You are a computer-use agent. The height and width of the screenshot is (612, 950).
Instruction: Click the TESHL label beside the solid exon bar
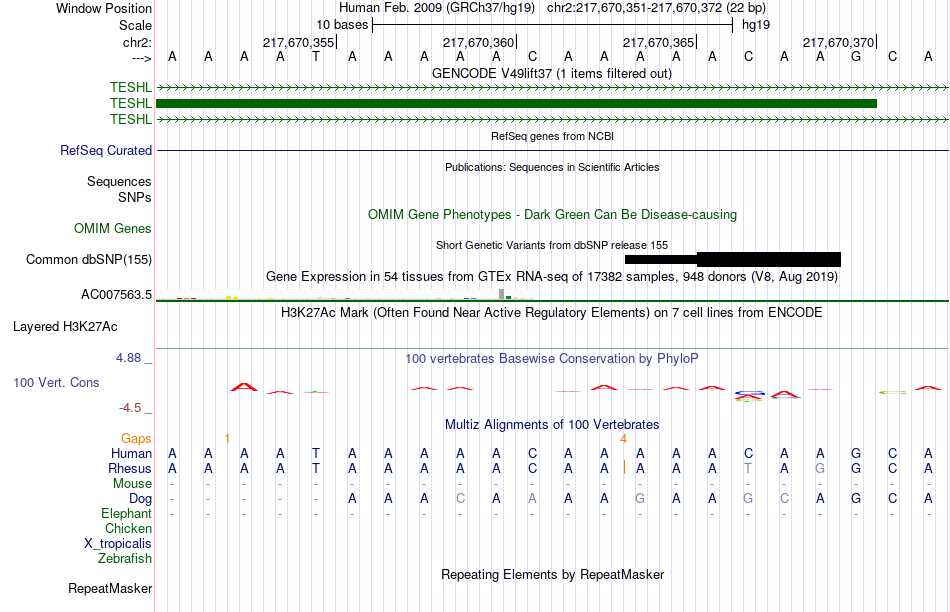(x=130, y=104)
